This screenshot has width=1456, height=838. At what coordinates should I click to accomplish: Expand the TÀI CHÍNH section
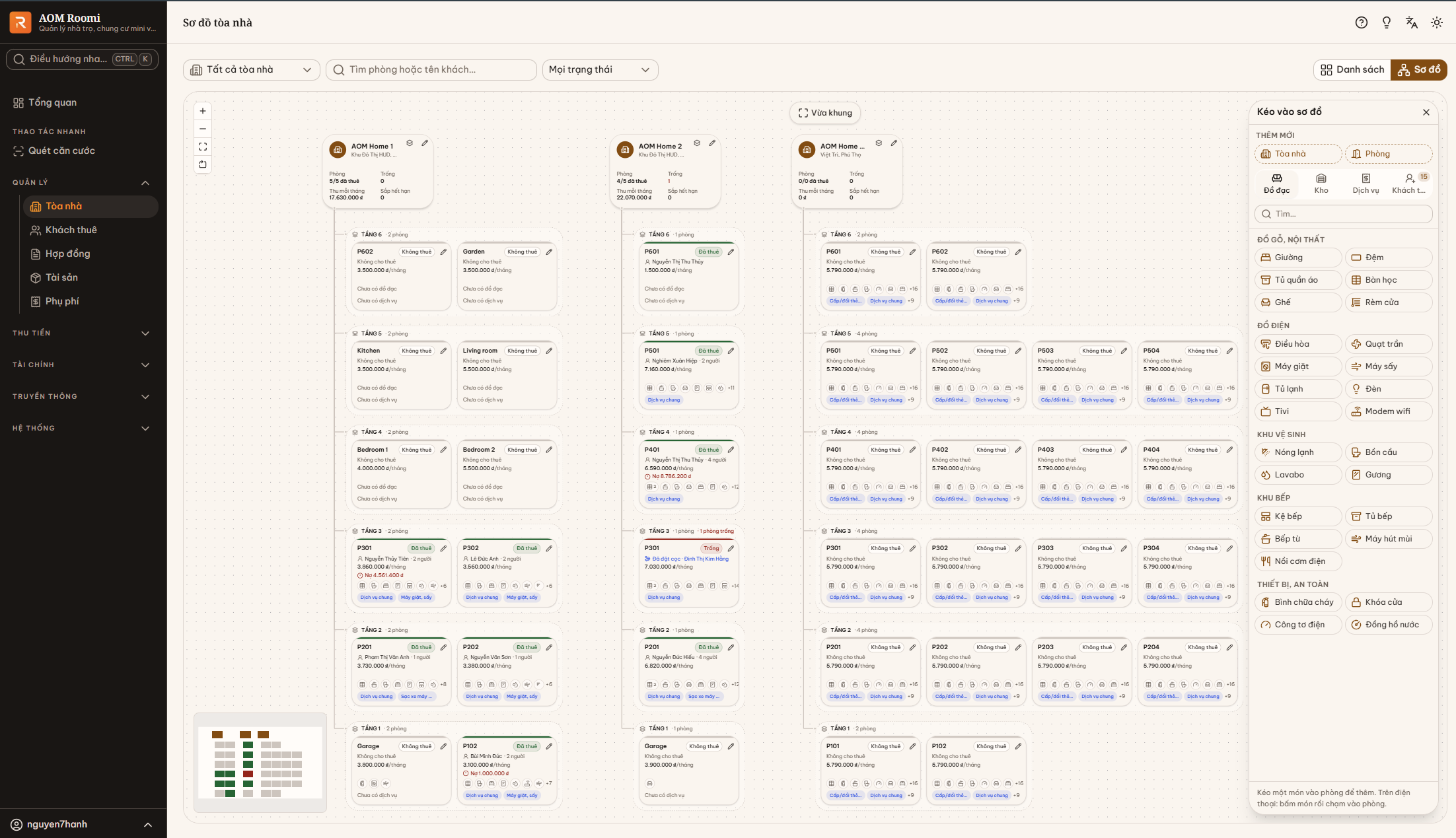click(x=83, y=365)
